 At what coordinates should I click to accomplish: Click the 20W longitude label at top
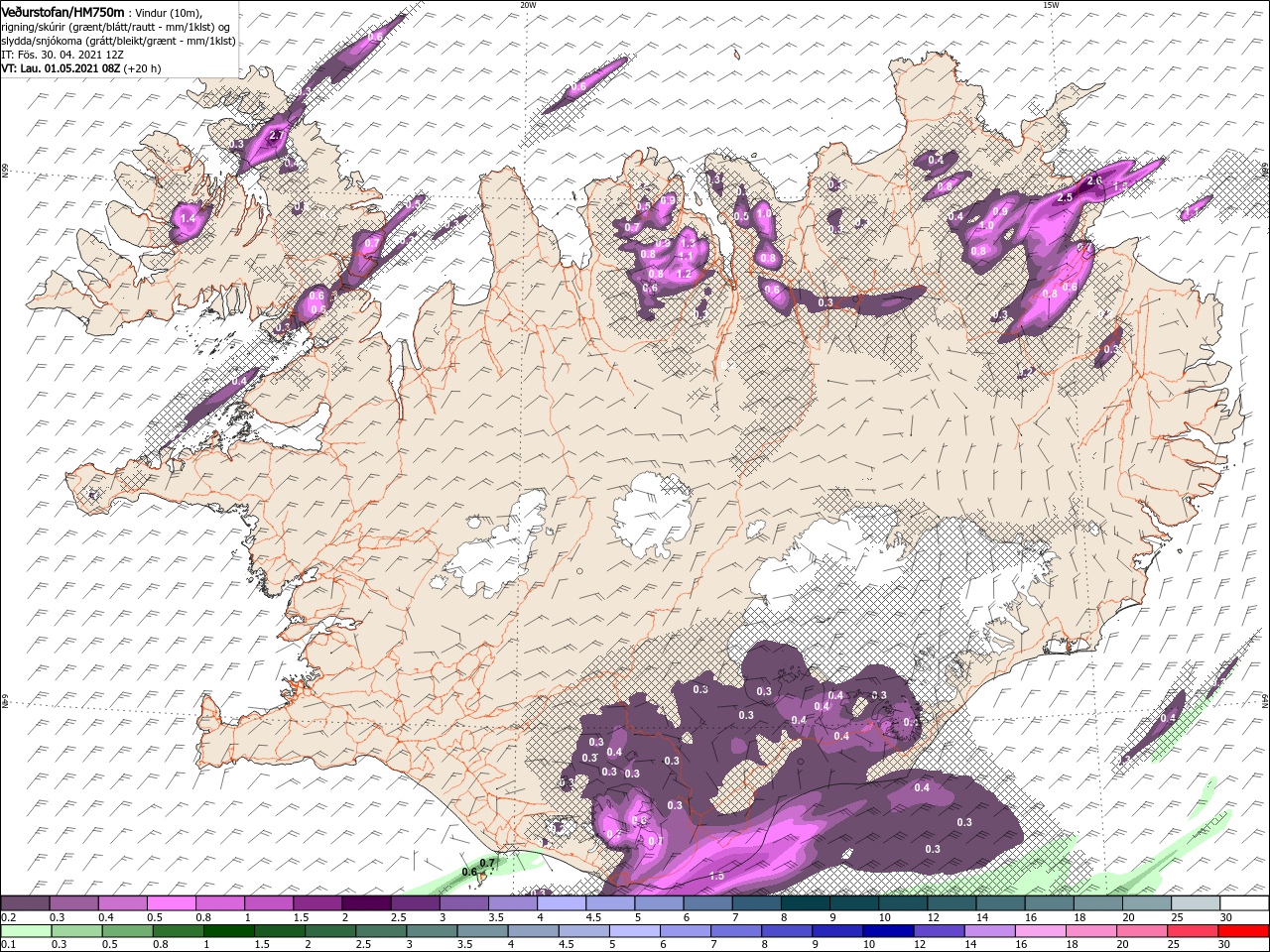528,5
